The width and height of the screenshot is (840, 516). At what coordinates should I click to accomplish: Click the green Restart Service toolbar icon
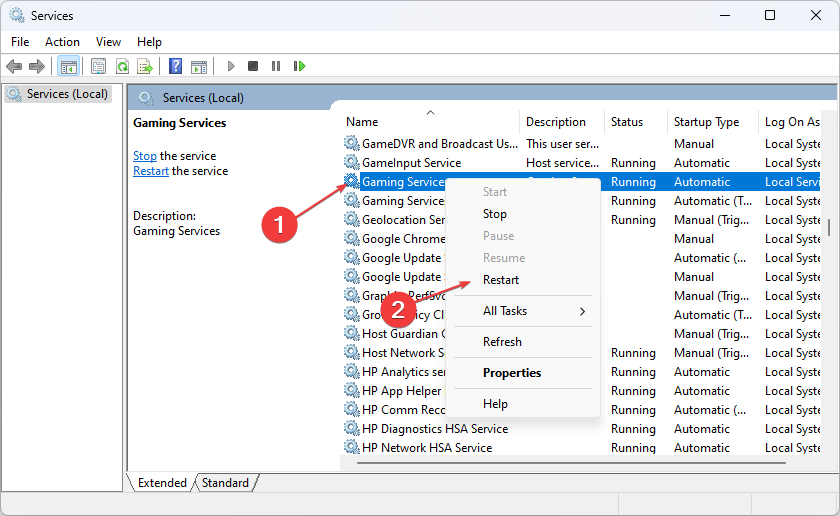point(299,66)
